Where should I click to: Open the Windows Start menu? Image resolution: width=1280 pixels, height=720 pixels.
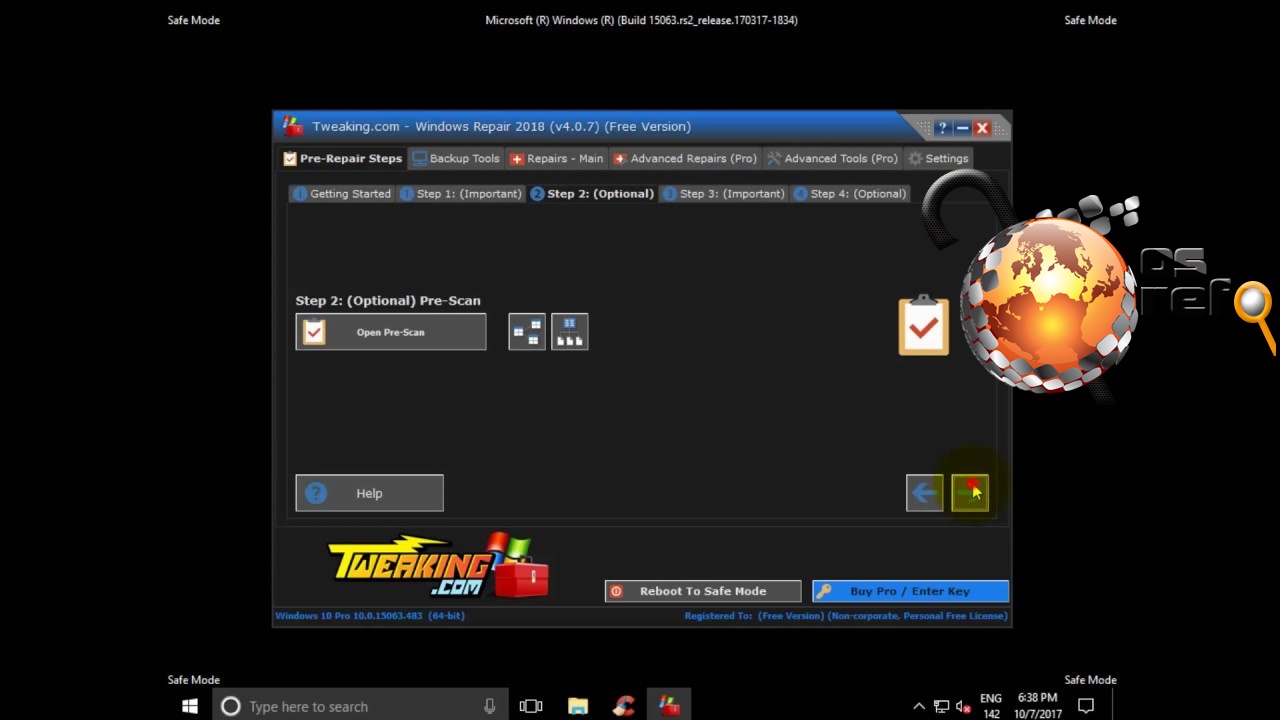coord(190,706)
